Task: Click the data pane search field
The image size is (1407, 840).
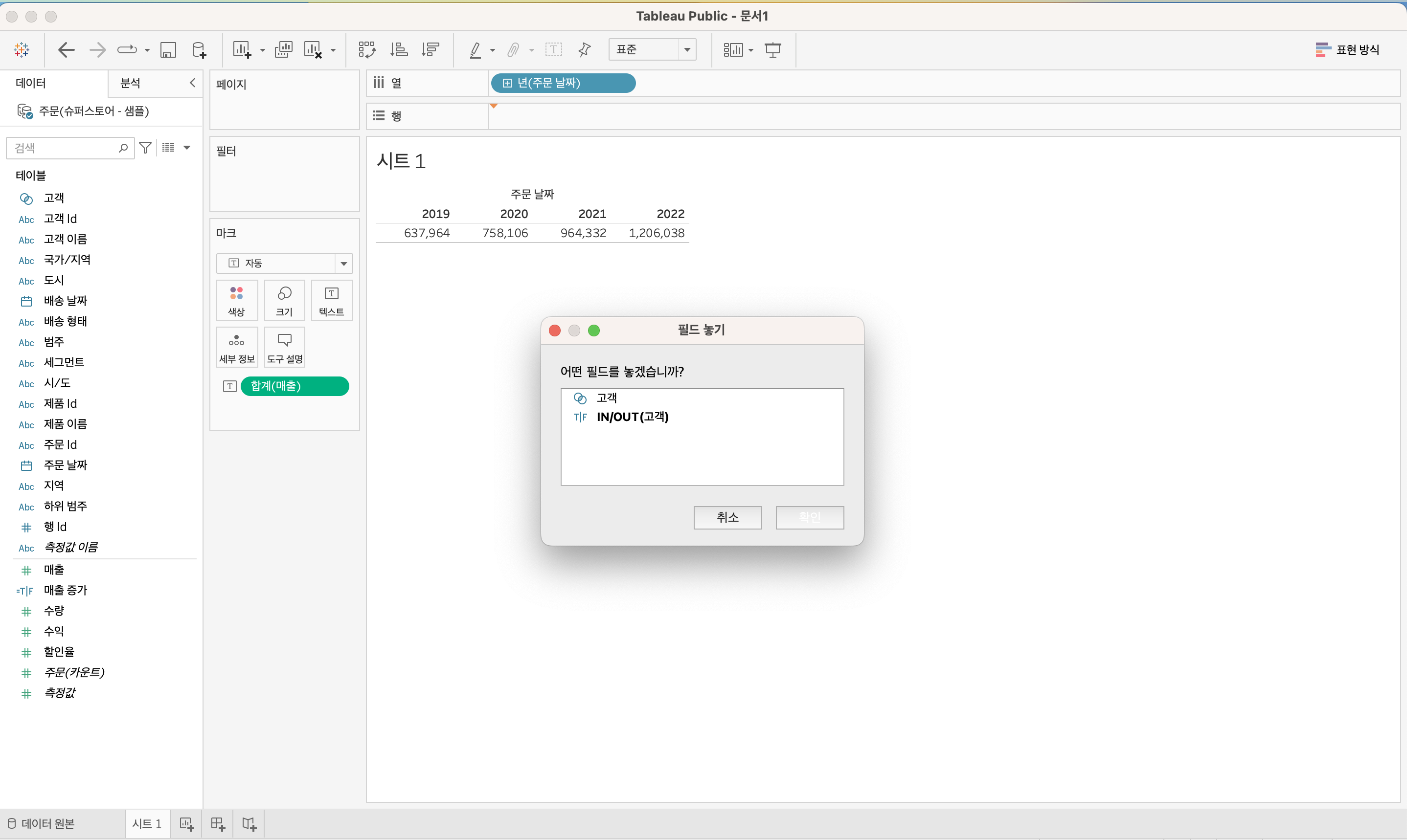Action: (x=69, y=148)
